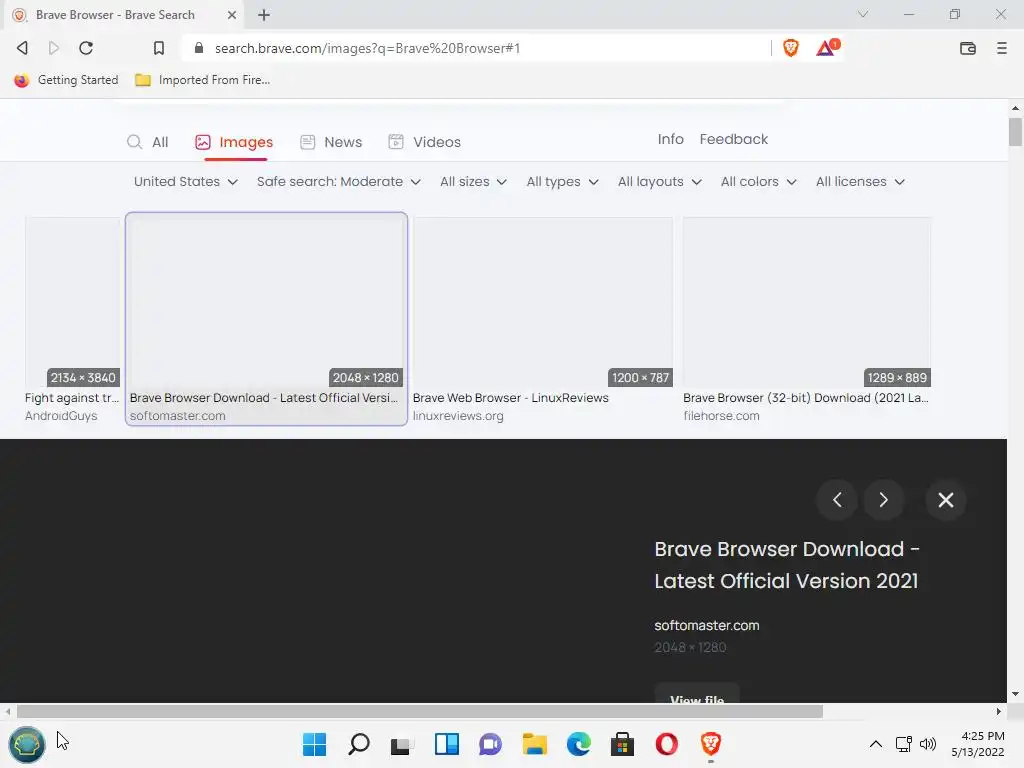Launch Opera browser from taskbar
This screenshot has width=1024, height=768.
pos(667,744)
